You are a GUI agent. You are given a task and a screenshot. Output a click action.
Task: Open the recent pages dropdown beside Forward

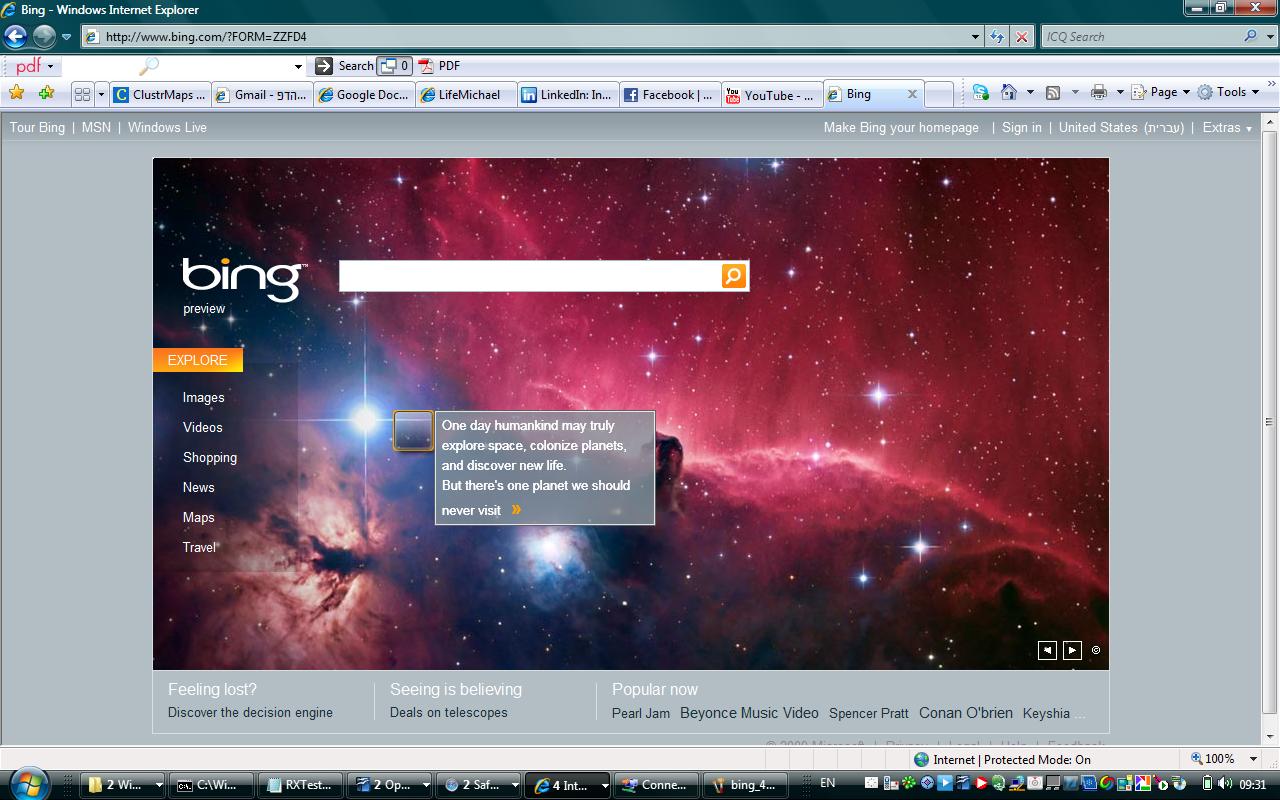67,37
